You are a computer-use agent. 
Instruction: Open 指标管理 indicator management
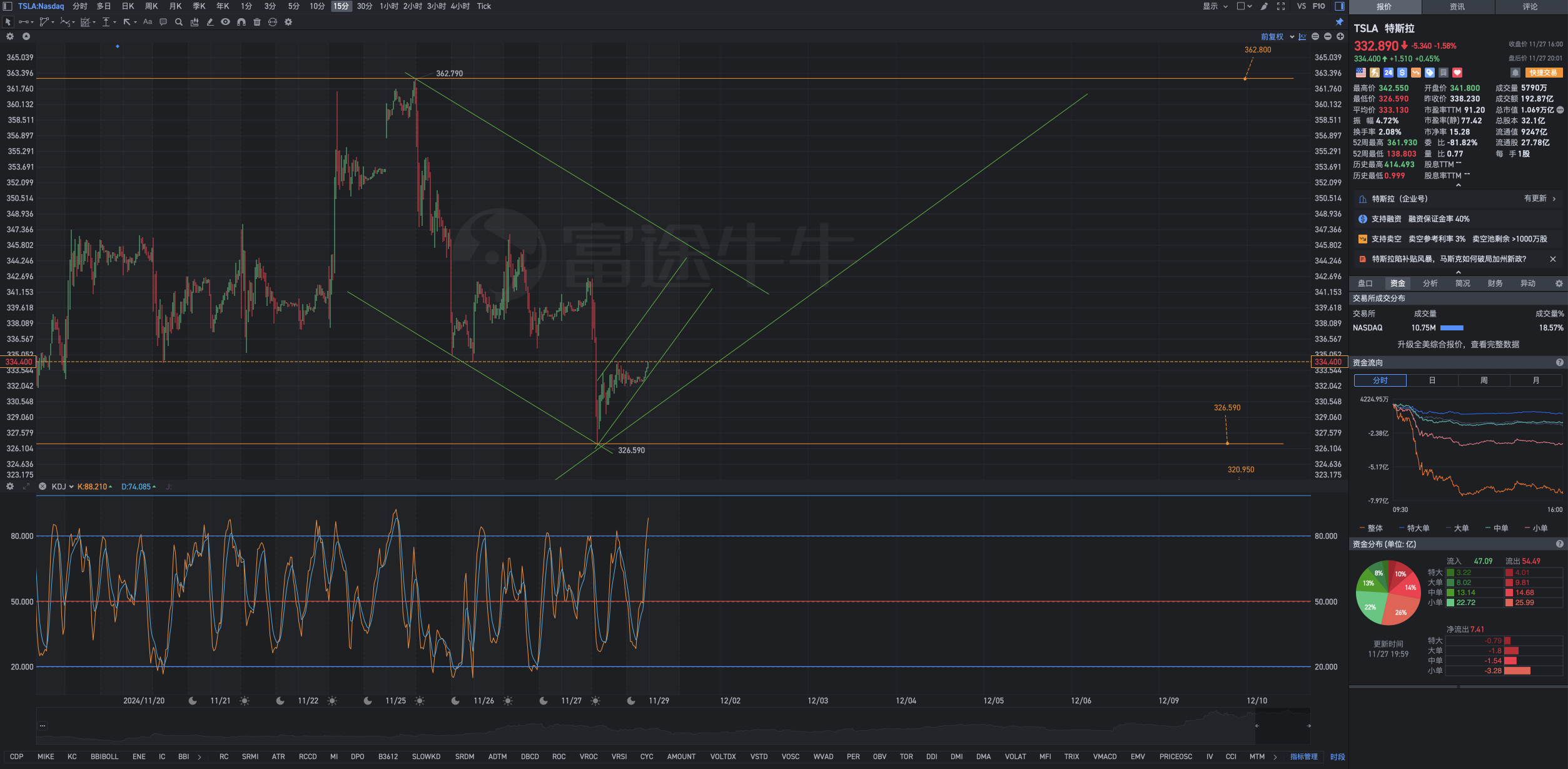(1304, 756)
